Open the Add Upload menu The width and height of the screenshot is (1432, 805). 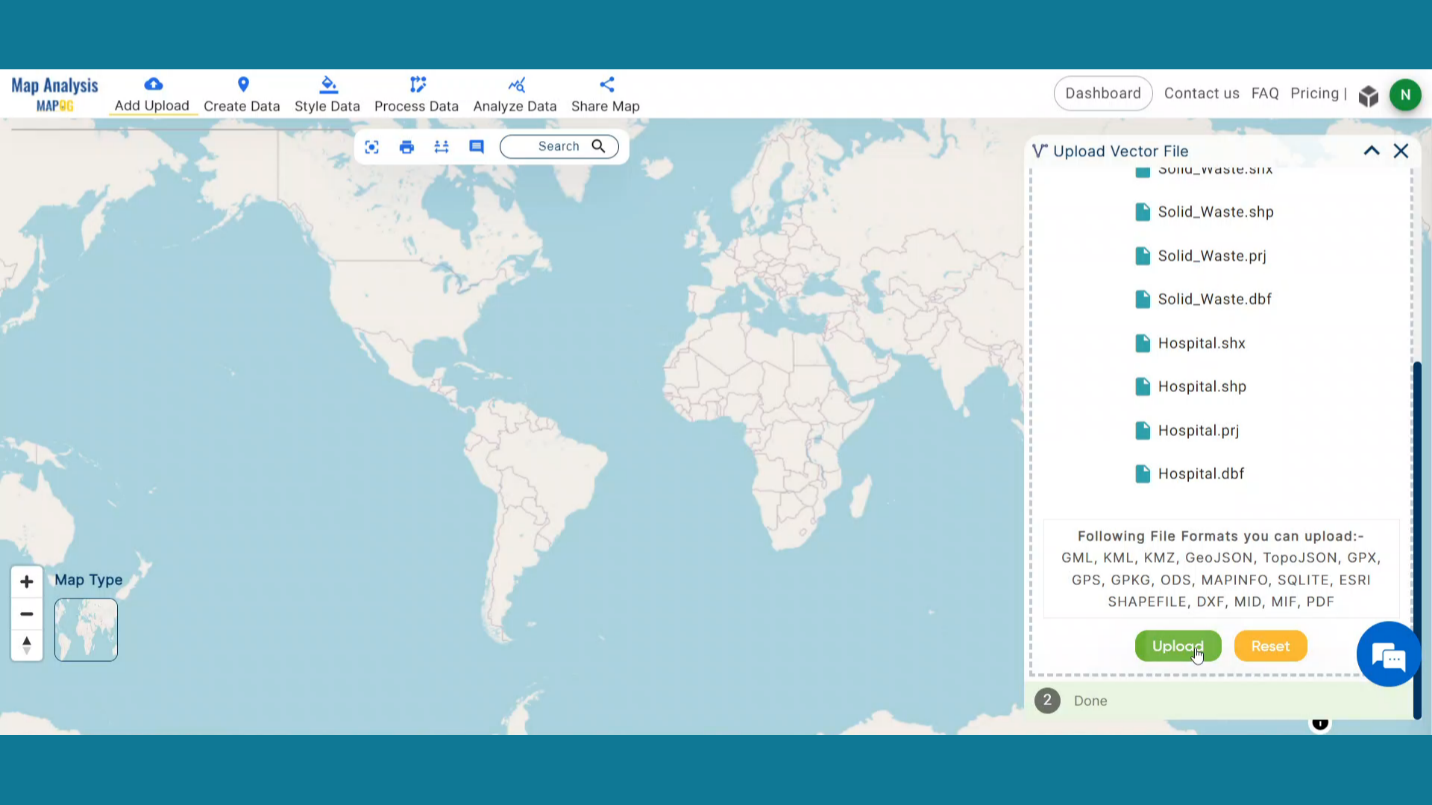[x=152, y=95]
